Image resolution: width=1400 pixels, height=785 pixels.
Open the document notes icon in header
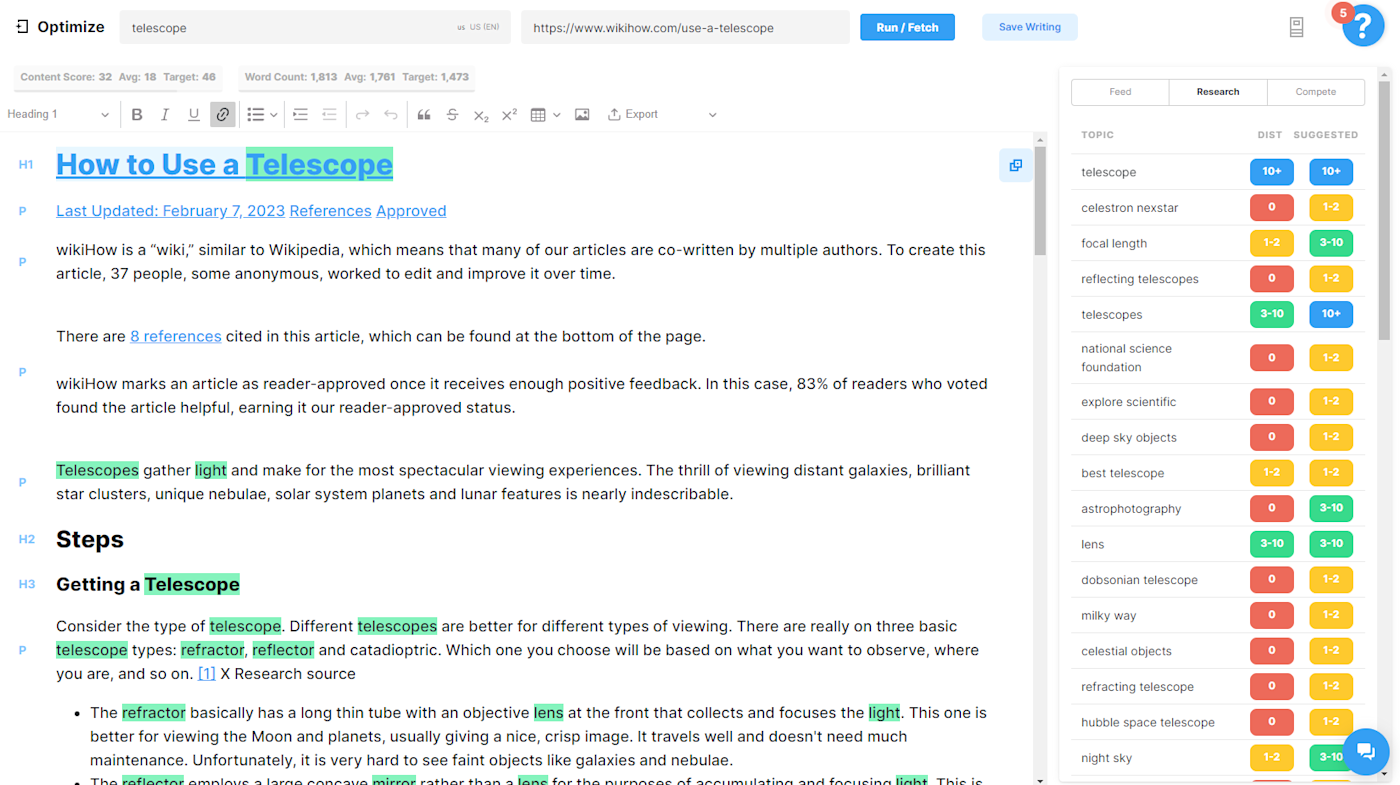(1296, 28)
